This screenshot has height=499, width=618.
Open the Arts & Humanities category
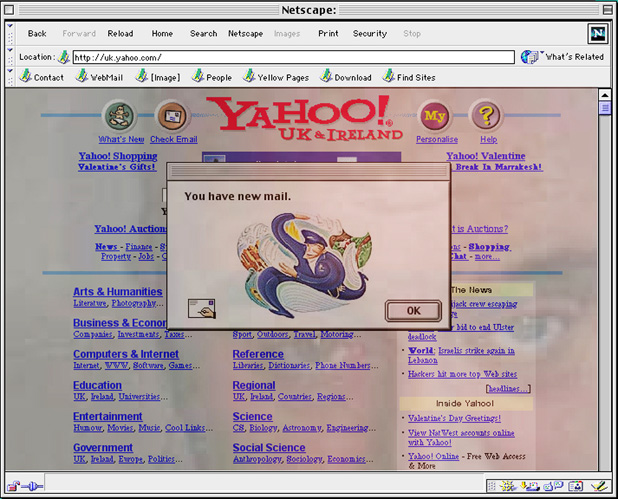(x=117, y=292)
